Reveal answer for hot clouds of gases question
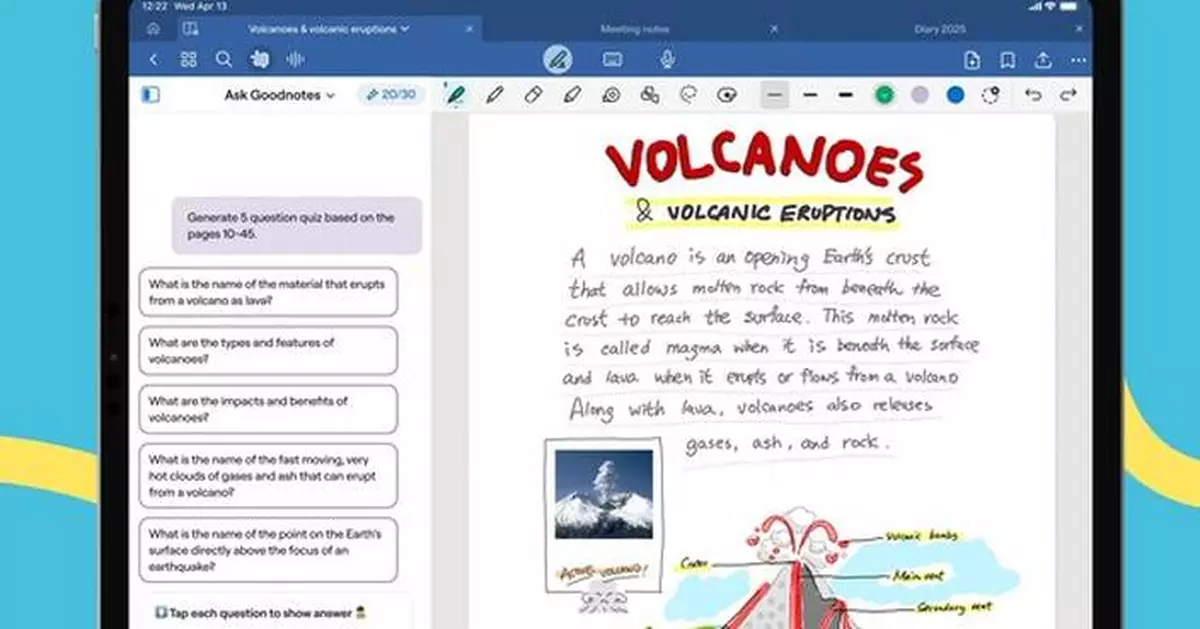1200x629 pixels. click(x=268, y=476)
